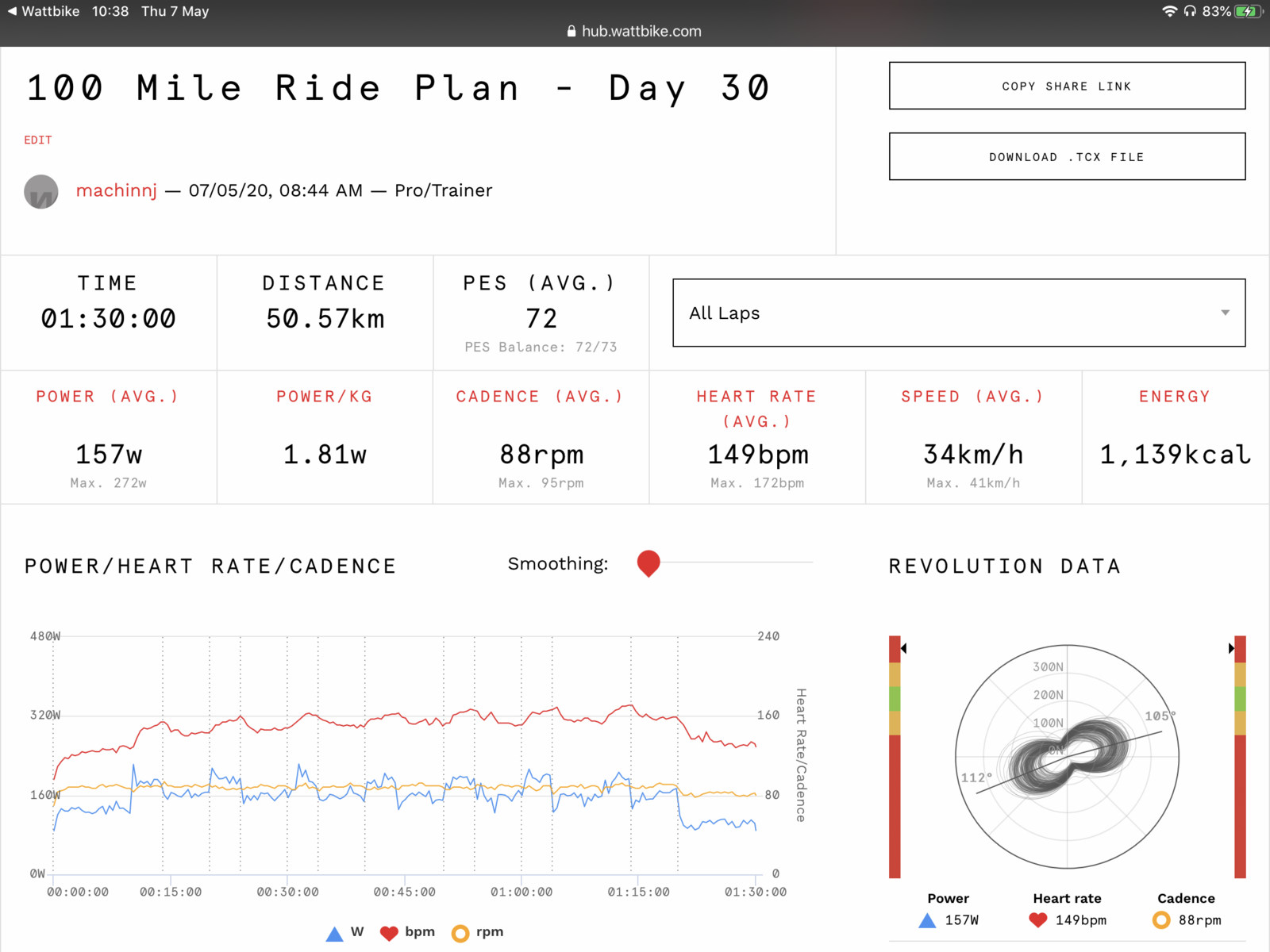This screenshot has height=952, width=1270.
Task: Toggle the red bpm heart legend icon
Action: (x=389, y=934)
